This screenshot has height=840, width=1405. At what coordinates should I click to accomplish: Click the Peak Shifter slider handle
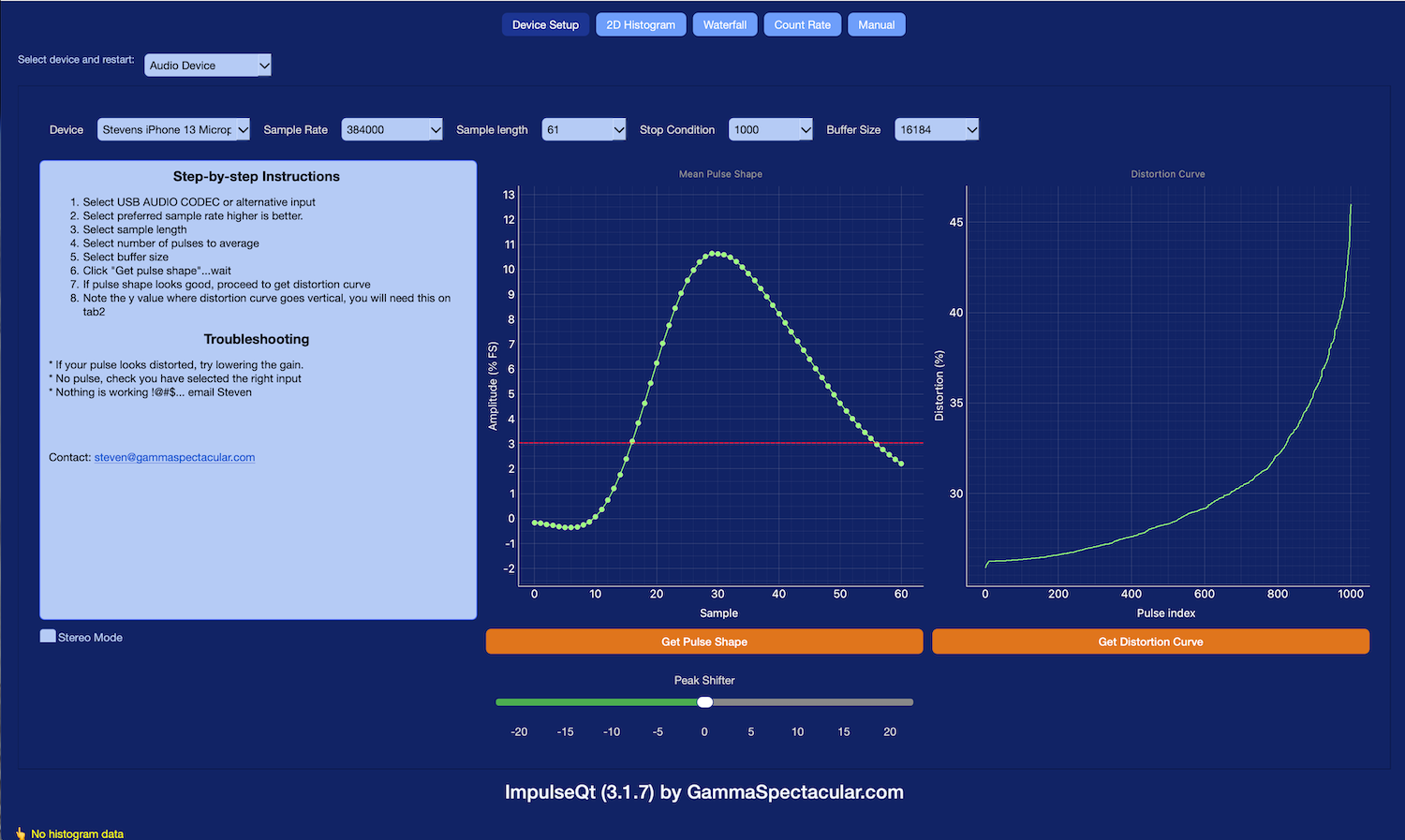click(705, 702)
